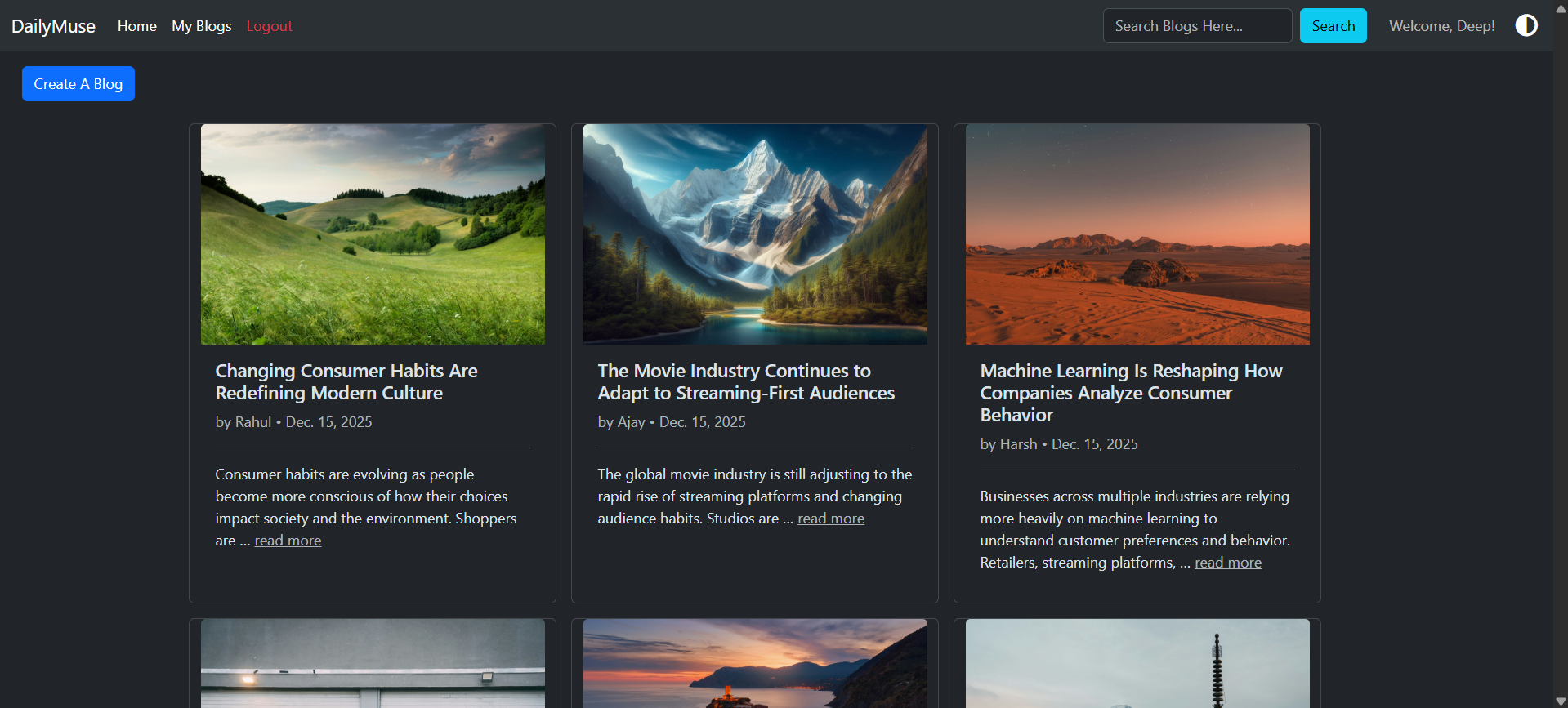Toggle the dark/light theme icon
Screen dimensions: 1568x708
[1526, 25]
